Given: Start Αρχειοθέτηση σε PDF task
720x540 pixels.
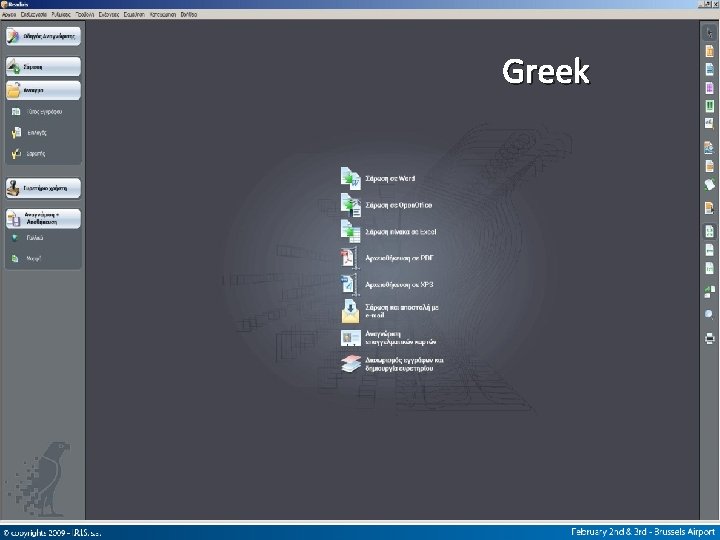Looking at the screenshot, I should [387, 258].
